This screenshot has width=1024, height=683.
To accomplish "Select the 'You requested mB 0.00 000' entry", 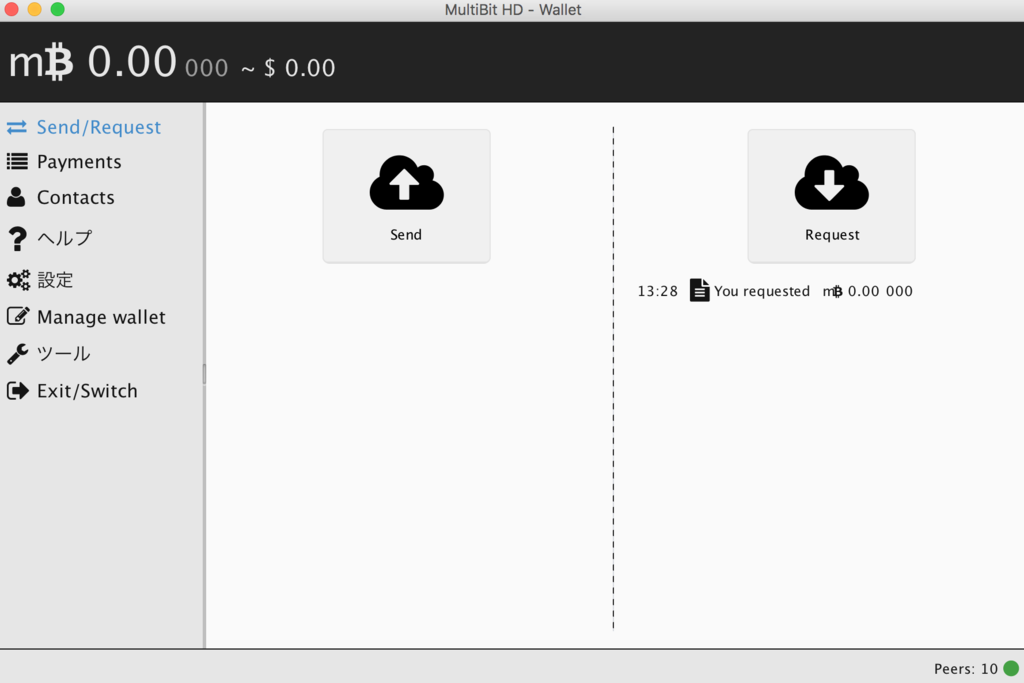I will pos(790,291).
